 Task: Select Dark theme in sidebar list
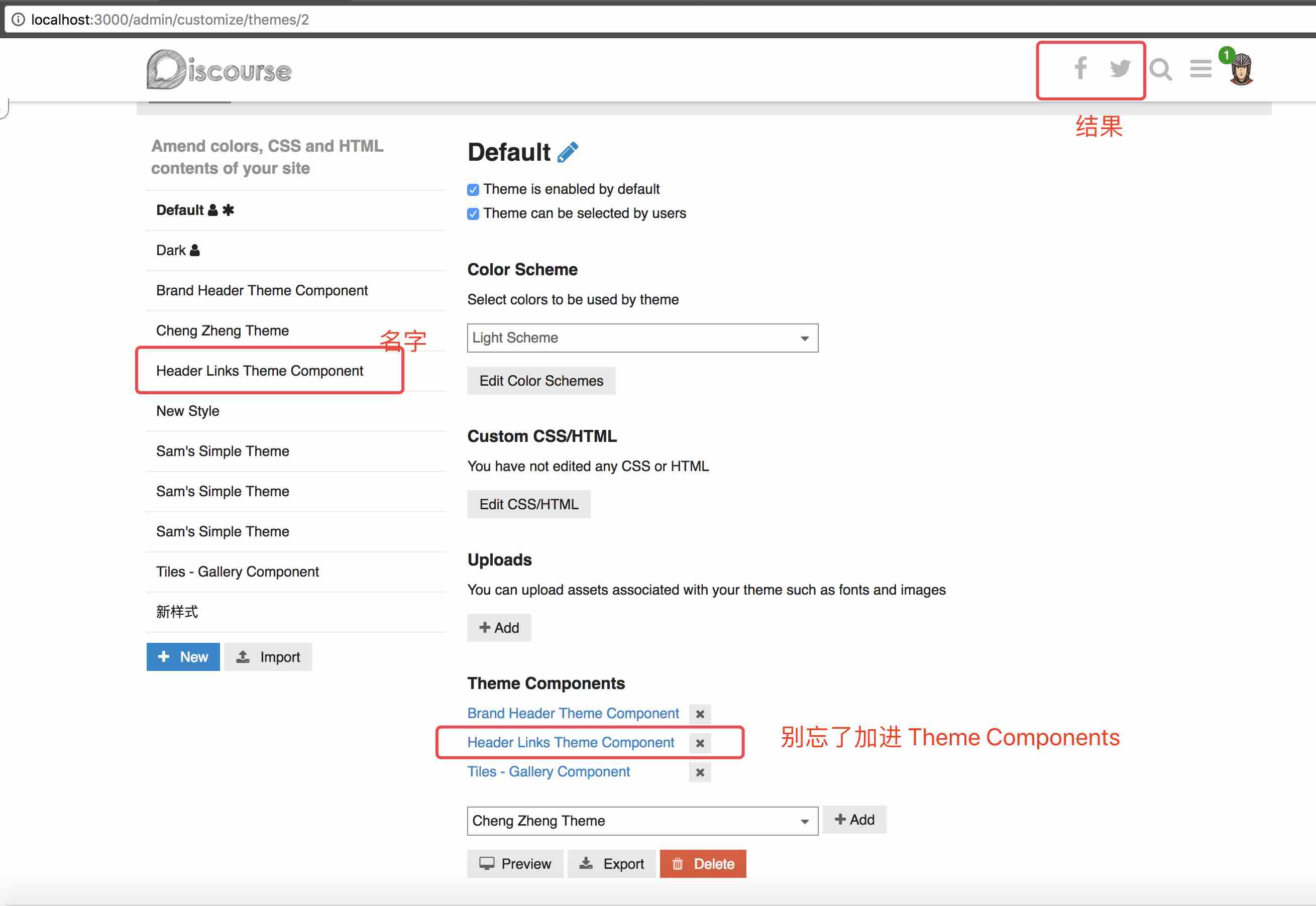(x=171, y=250)
